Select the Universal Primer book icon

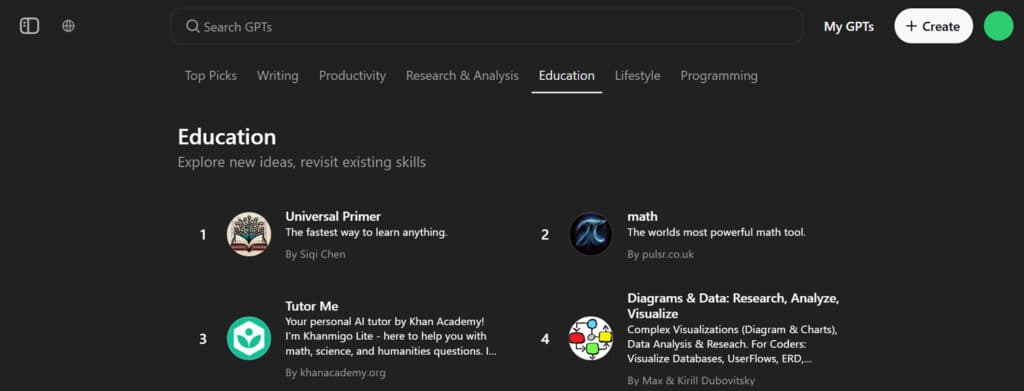[x=249, y=234]
